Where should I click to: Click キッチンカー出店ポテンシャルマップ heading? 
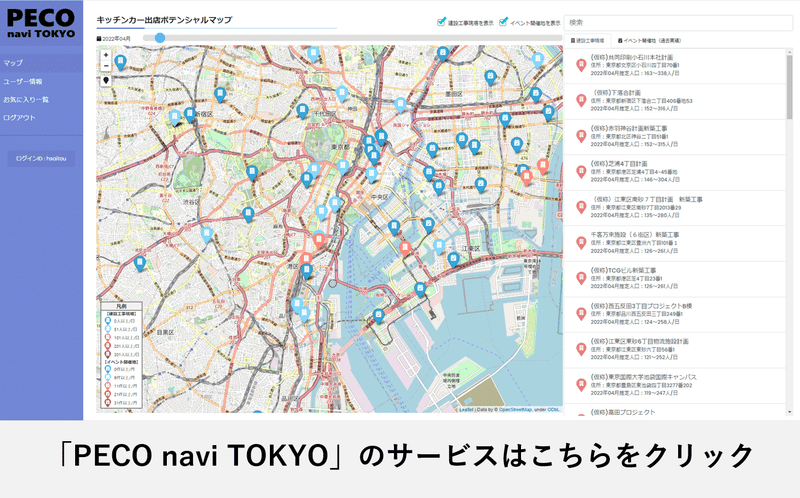pyautogui.click(x=164, y=20)
